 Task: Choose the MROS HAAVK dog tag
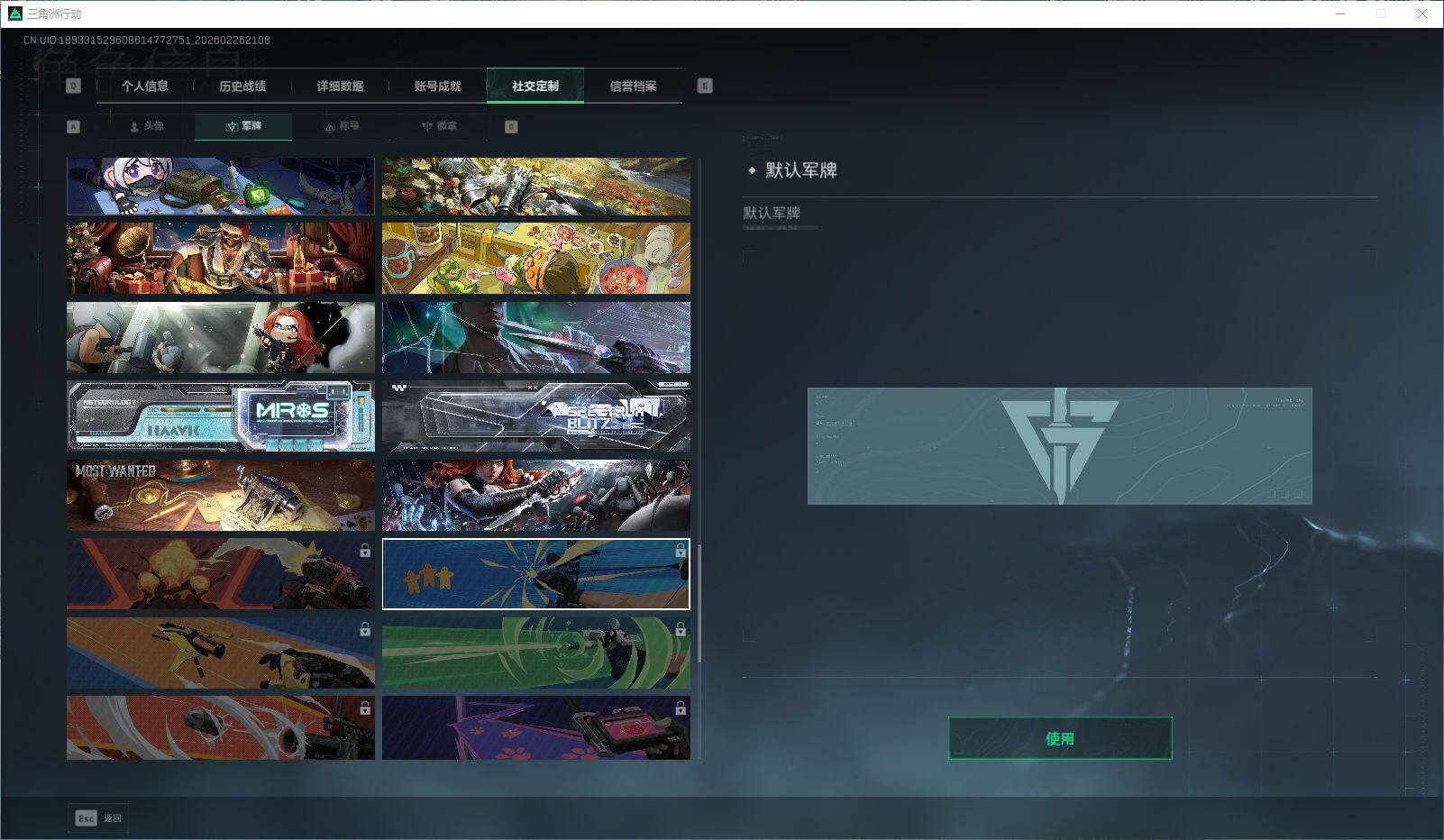(221, 416)
